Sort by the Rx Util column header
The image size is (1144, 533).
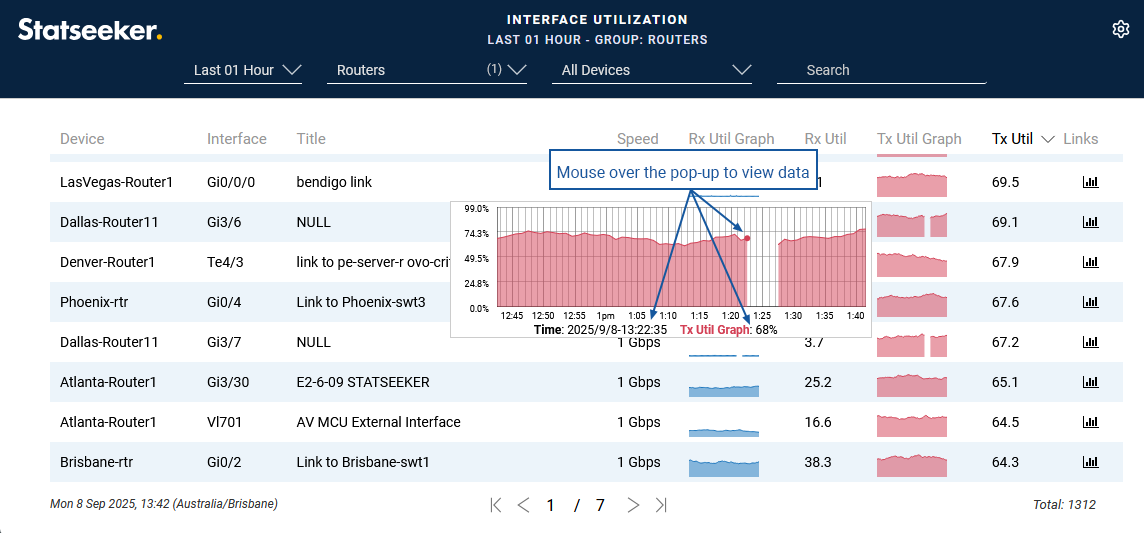pos(825,139)
